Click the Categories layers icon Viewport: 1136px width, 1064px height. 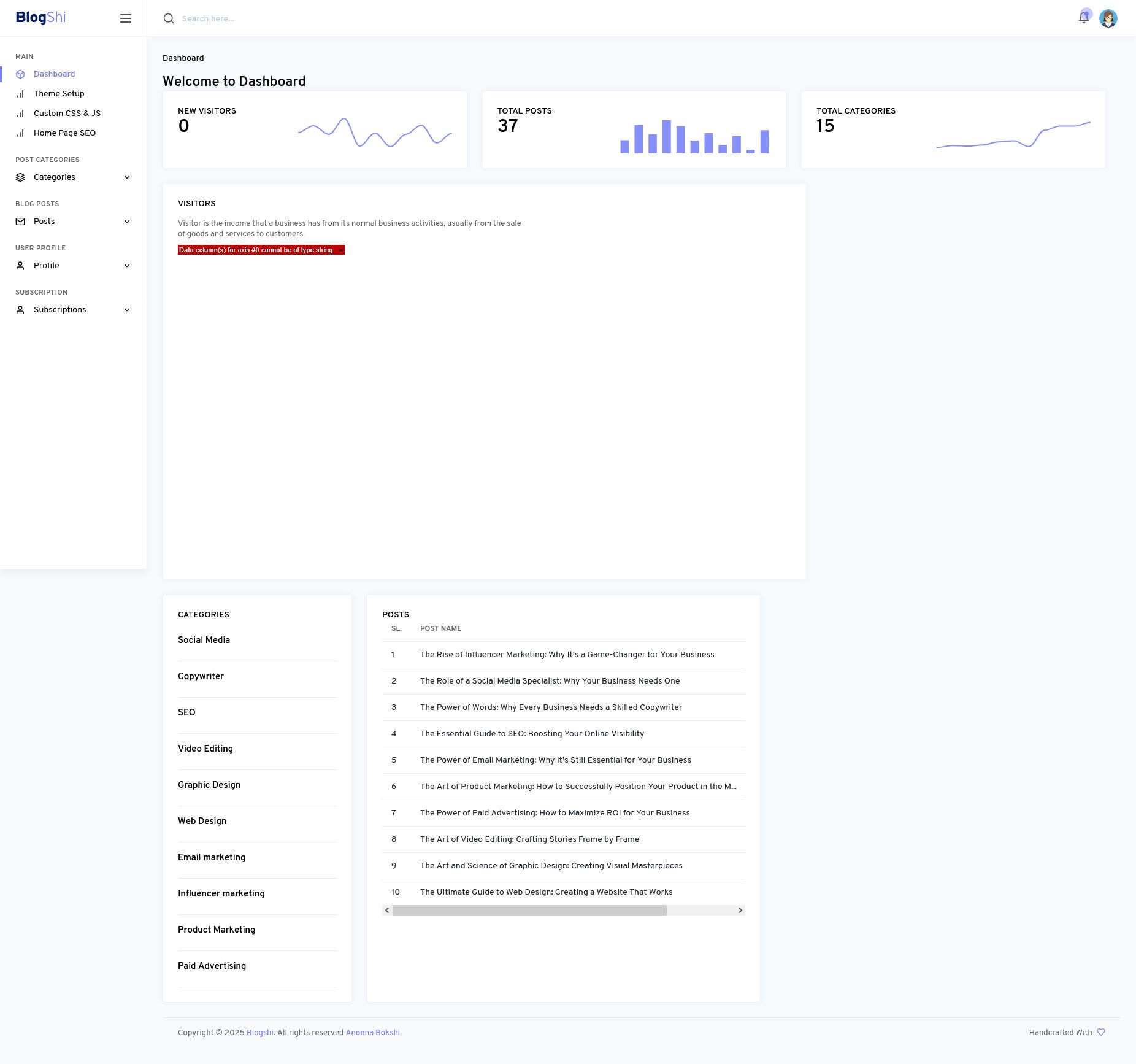tap(20, 177)
